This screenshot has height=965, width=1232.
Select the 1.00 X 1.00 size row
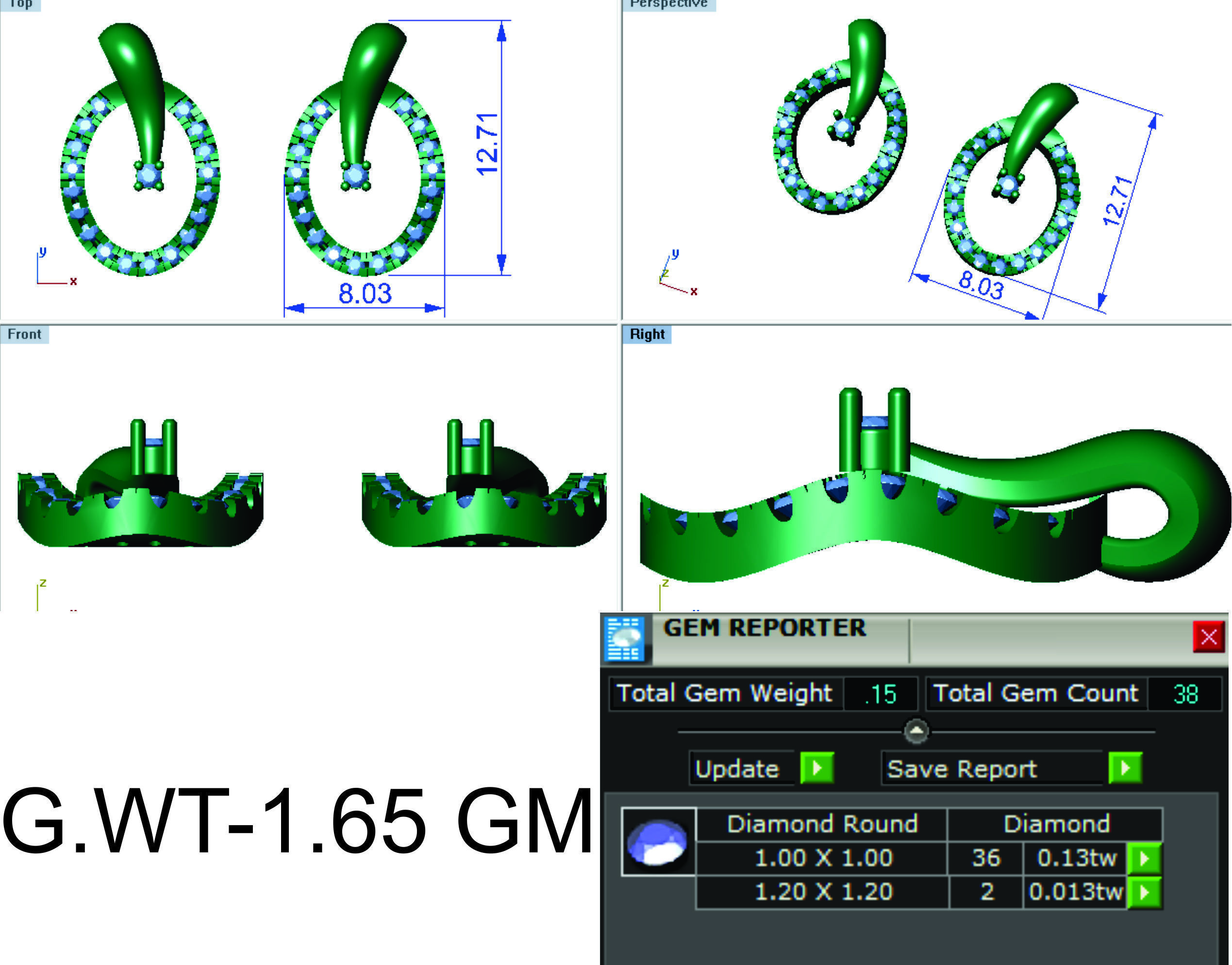point(823,859)
